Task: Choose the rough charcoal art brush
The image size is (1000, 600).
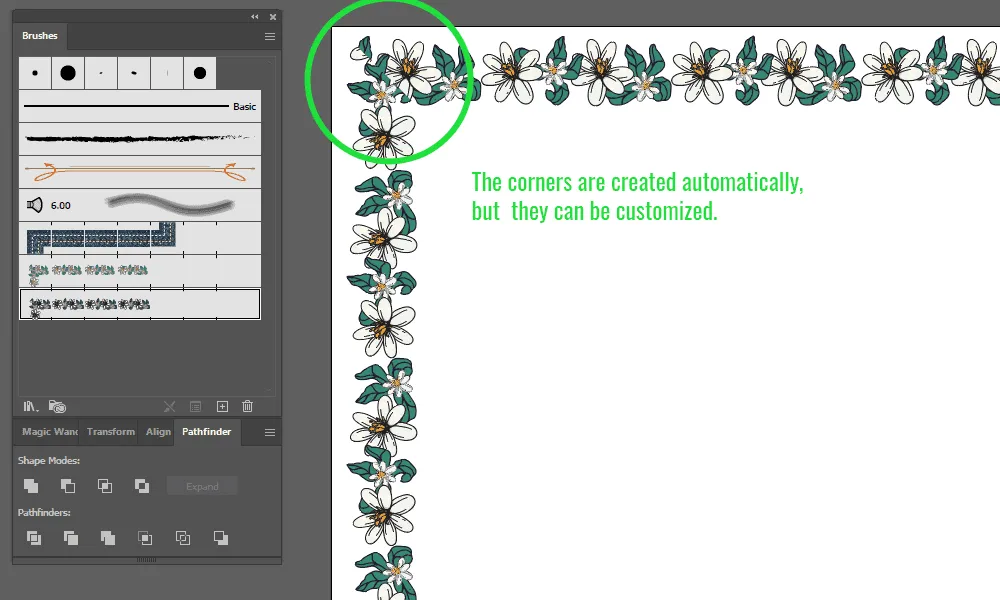Action: click(140, 139)
